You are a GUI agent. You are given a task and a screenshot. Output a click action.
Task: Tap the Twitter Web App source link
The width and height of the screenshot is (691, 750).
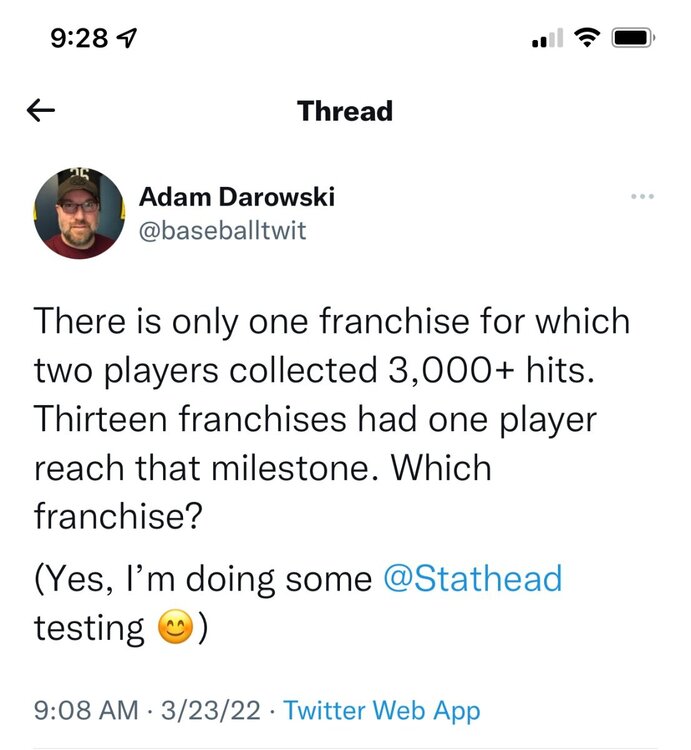[x=382, y=711]
